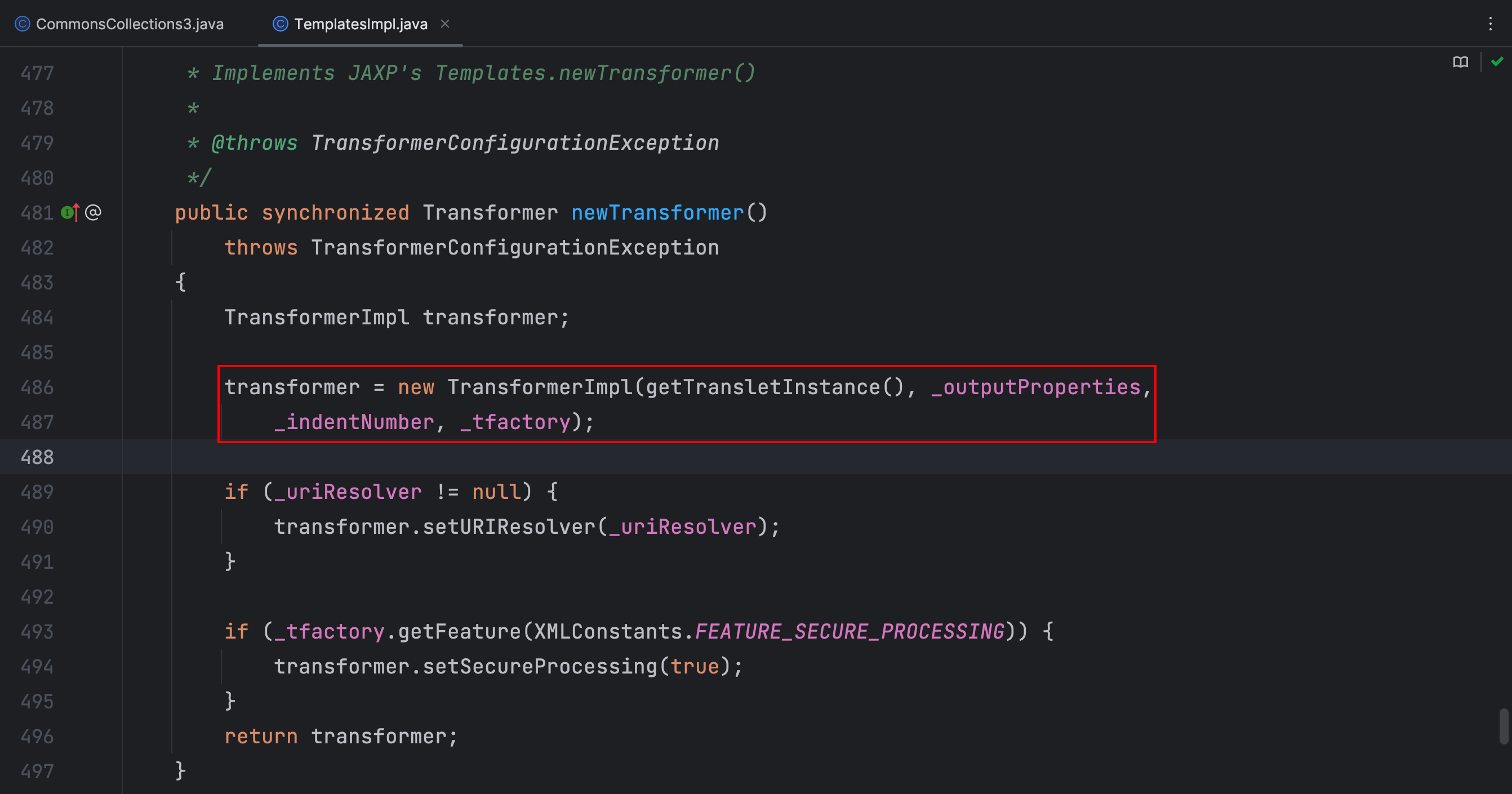Close the TemplatesImpl.java tab
1512x794 pixels.
445,24
